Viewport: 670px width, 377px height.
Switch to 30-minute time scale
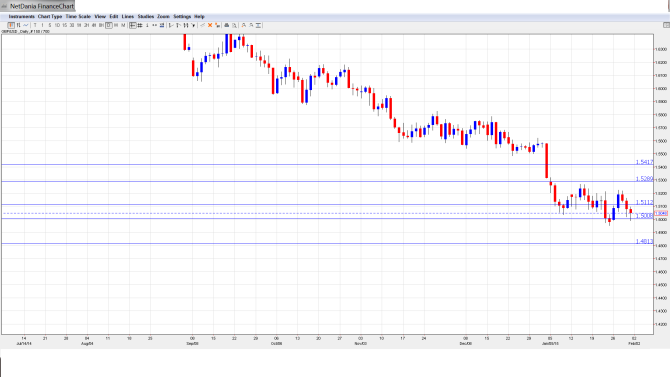pyautogui.click(x=72, y=25)
